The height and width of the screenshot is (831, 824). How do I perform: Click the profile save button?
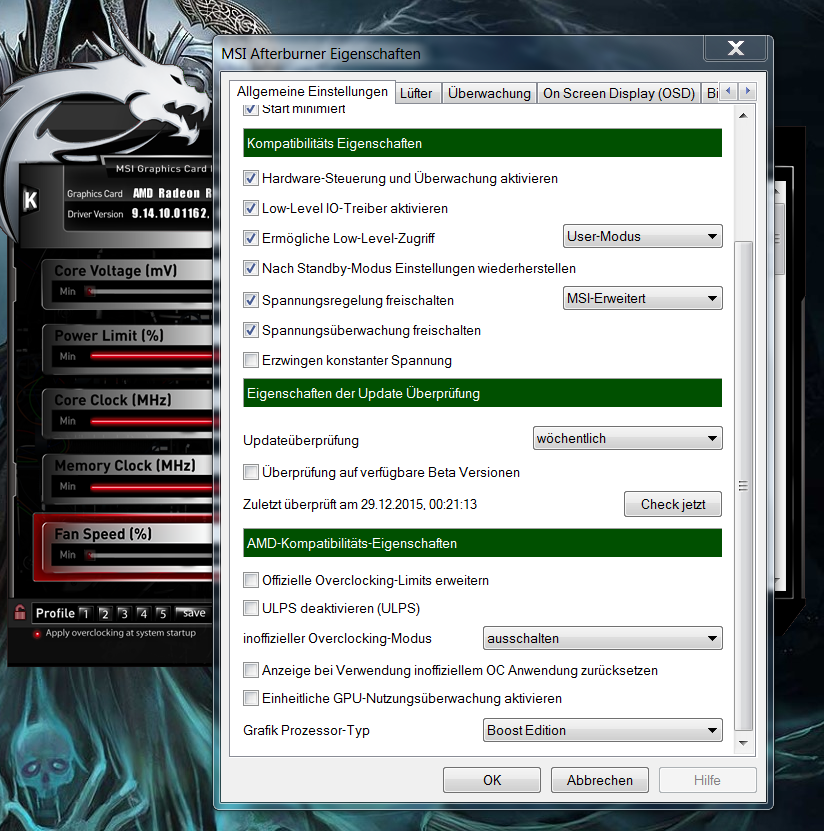193,613
